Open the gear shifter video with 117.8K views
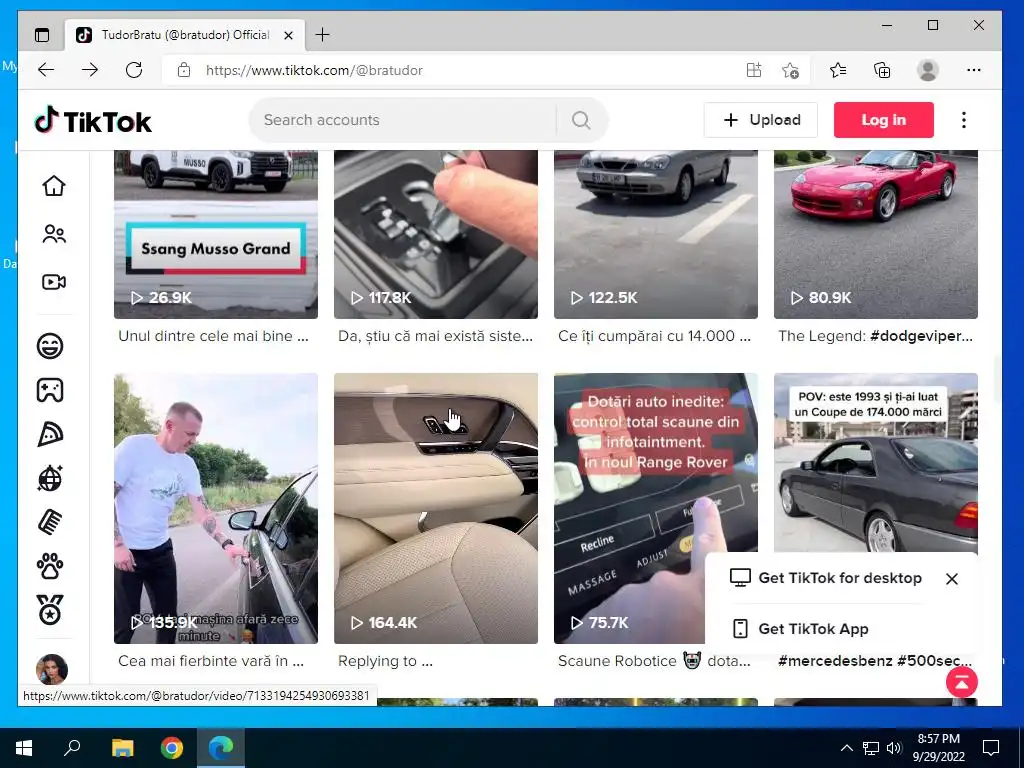The image size is (1024, 768). coord(436,234)
